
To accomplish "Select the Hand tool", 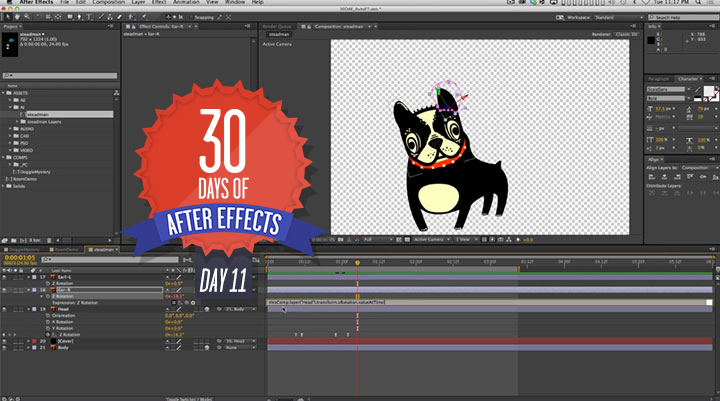I will [17, 17].
